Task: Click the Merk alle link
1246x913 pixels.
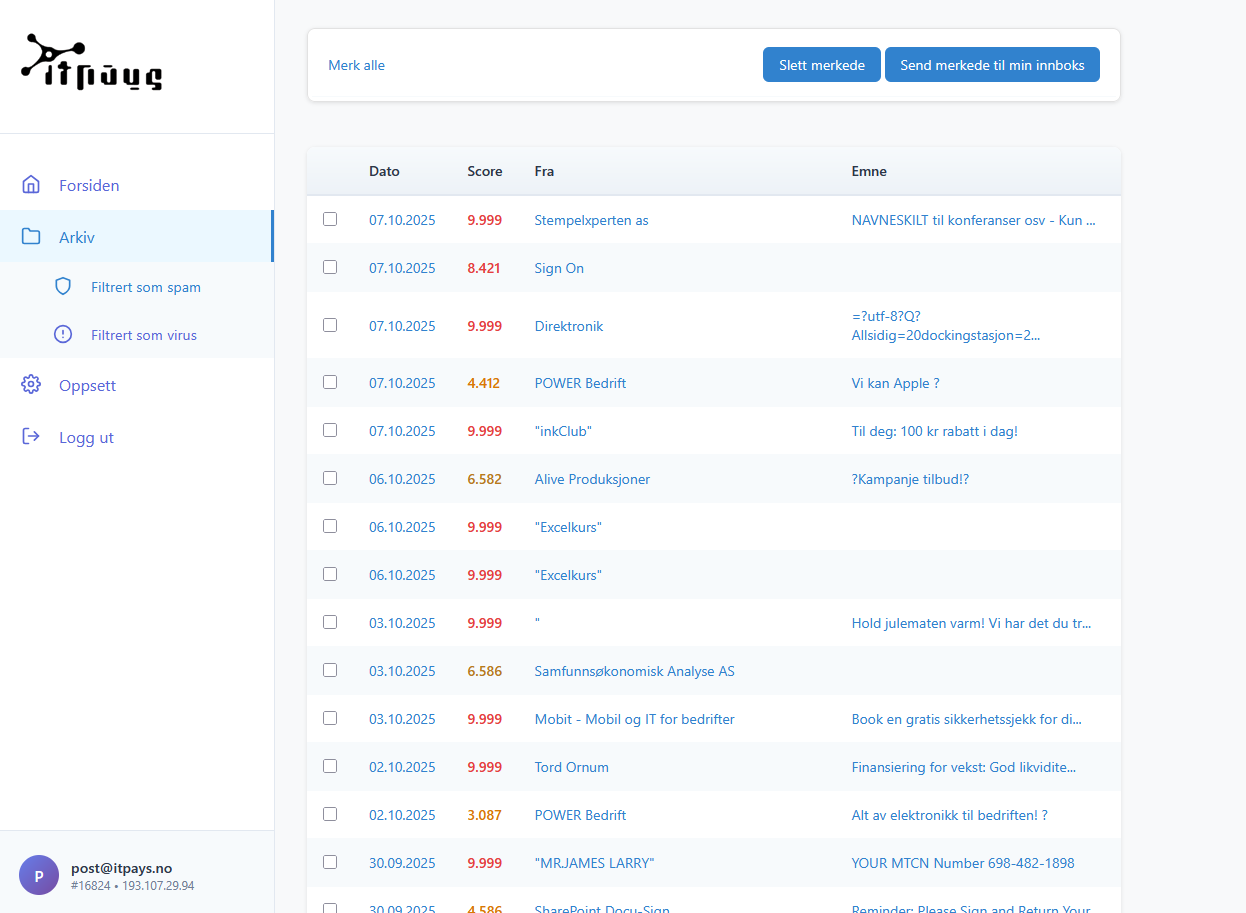Action: click(356, 65)
